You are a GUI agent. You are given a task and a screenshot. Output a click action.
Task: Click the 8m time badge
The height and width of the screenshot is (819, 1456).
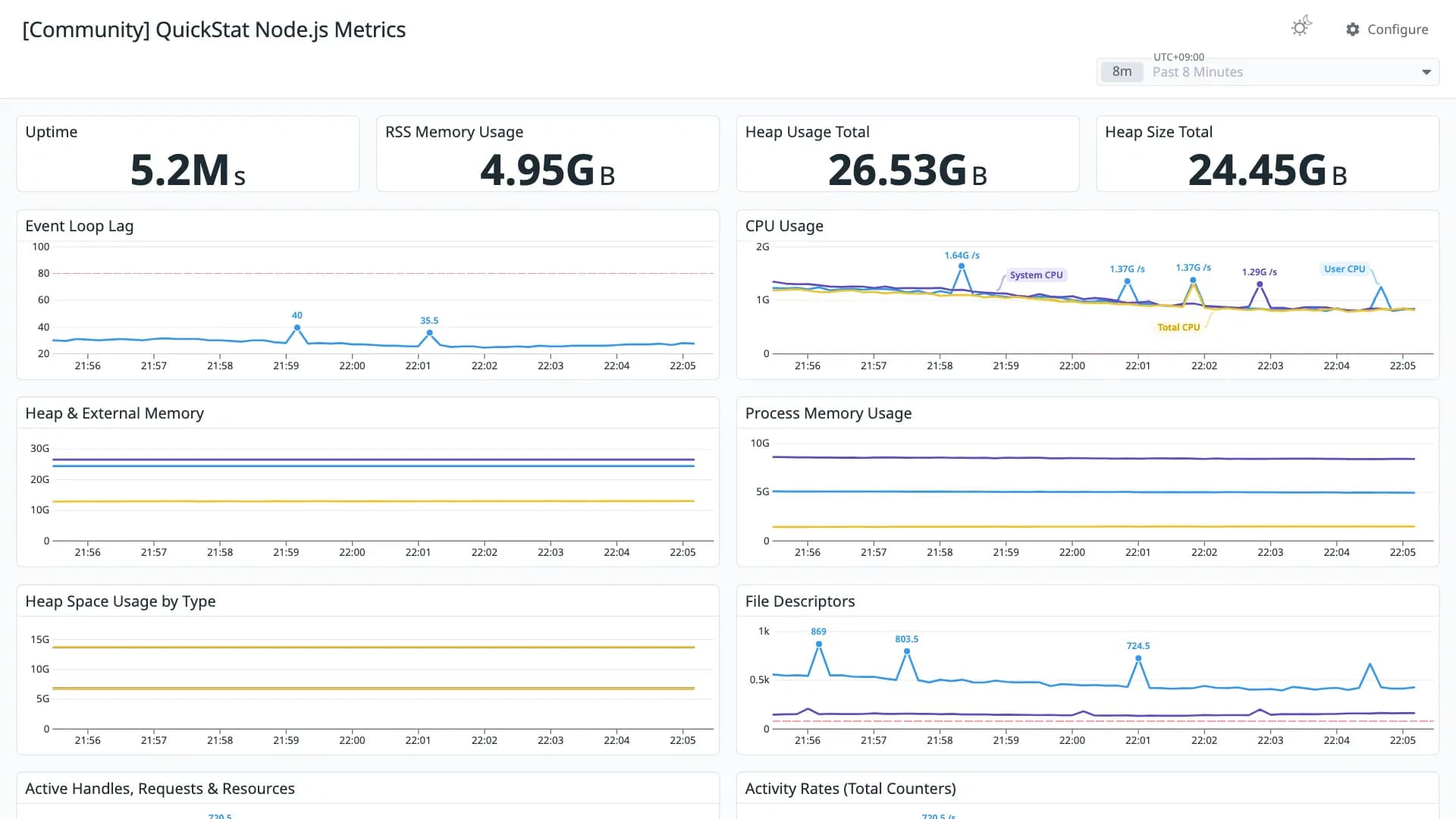[1122, 72]
